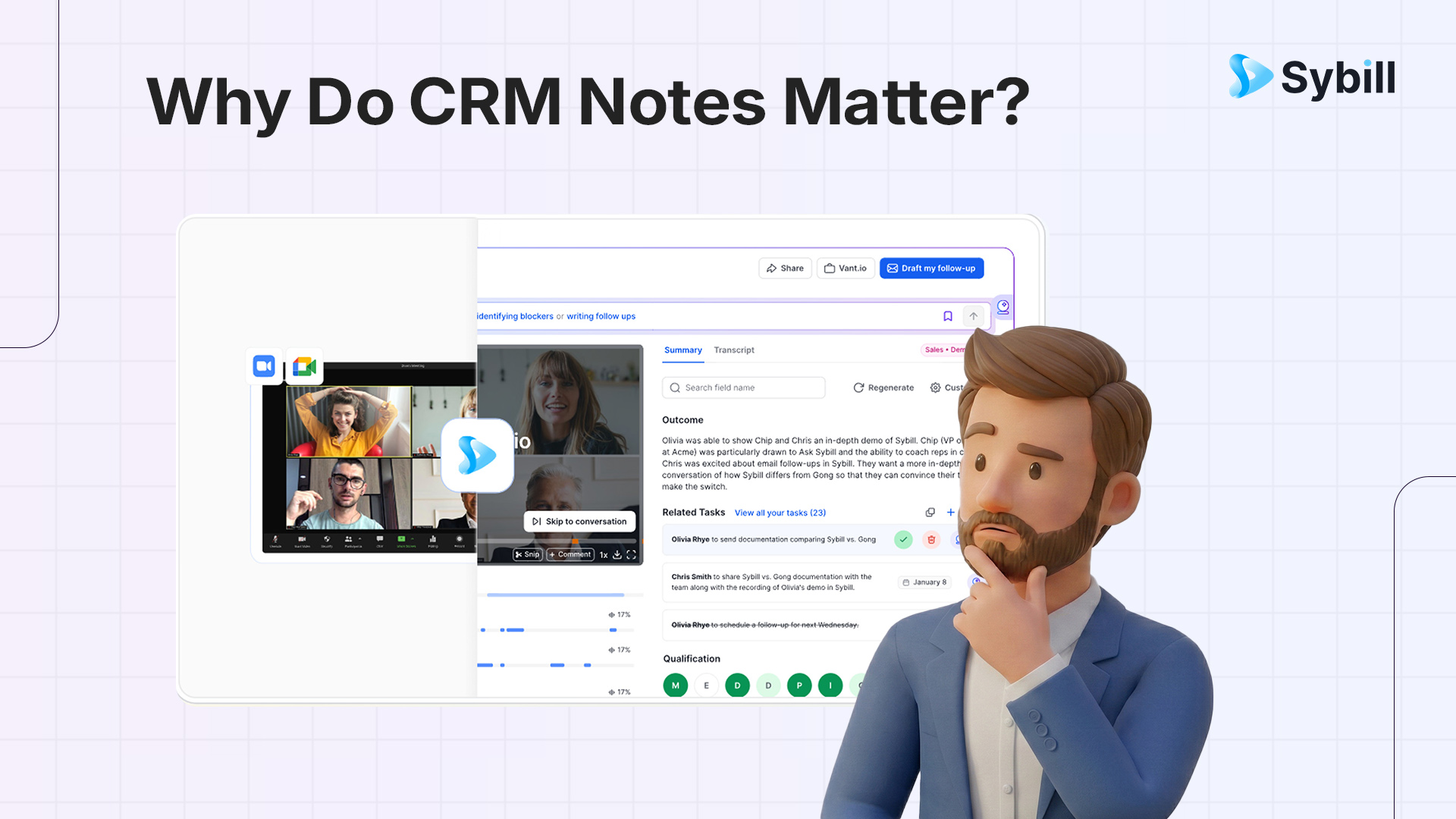Select the M qualification badge
Viewport: 1456px width, 819px height.
(676, 686)
